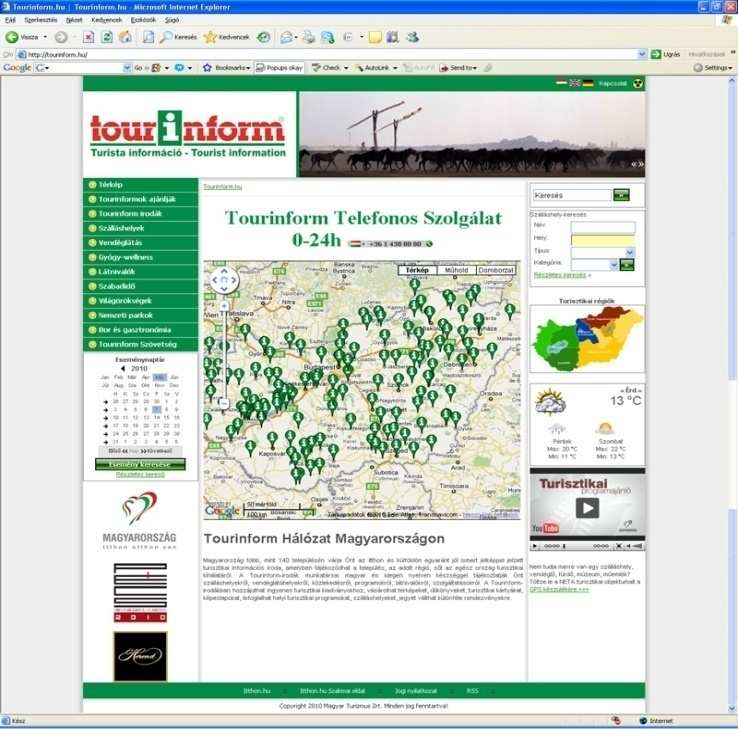738x729 pixels.
Task: Submit accommodation search green button
Action: click(x=627, y=264)
